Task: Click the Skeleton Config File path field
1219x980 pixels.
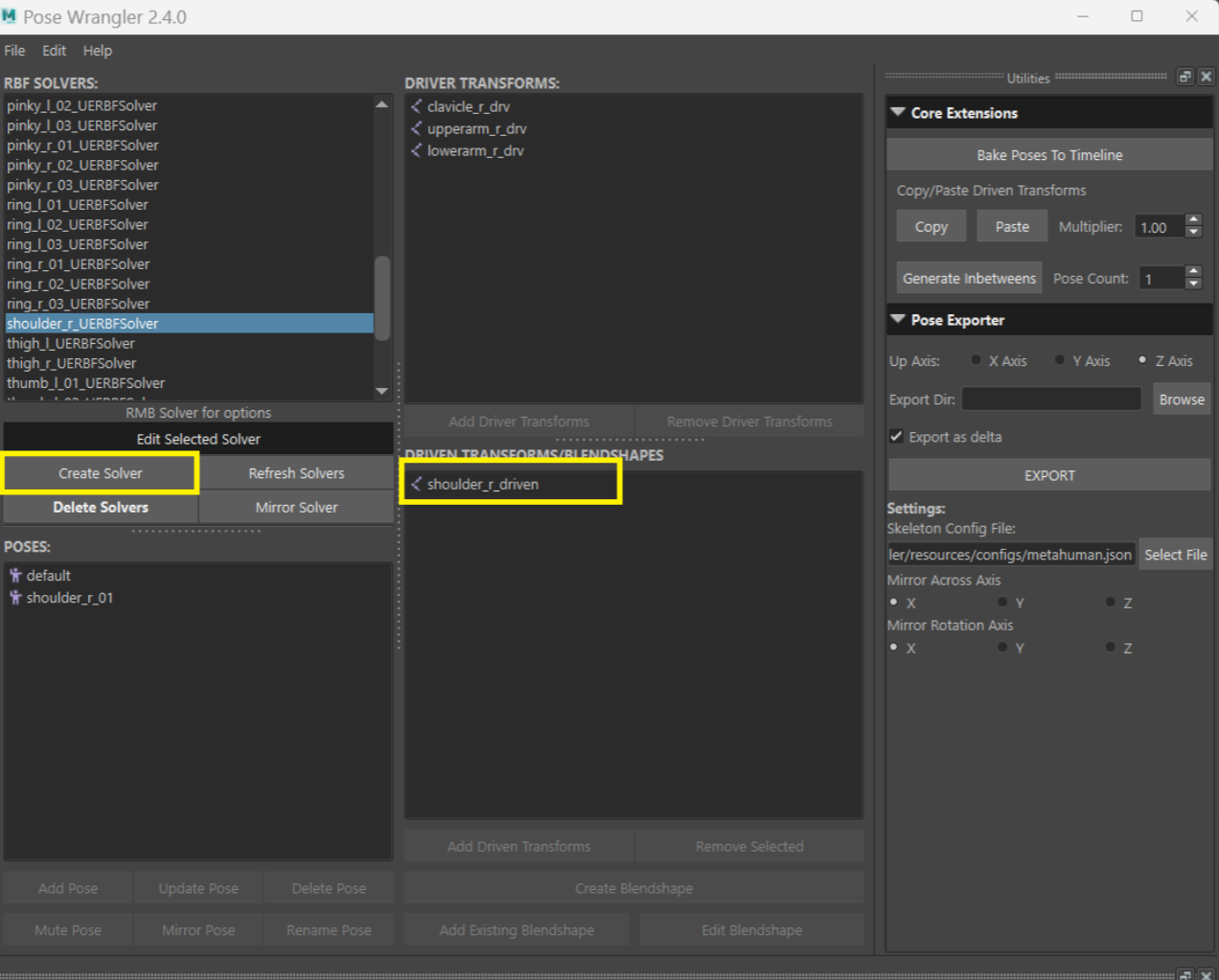Action: point(1011,555)
